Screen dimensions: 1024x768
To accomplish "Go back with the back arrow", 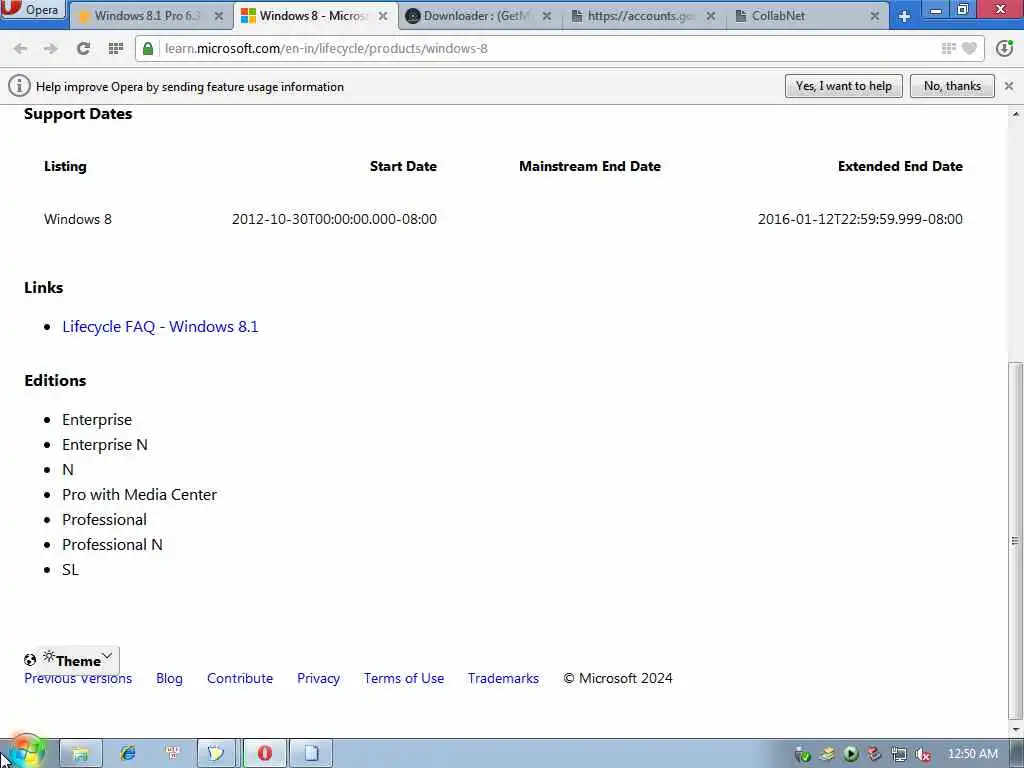I will pos(20,48).
